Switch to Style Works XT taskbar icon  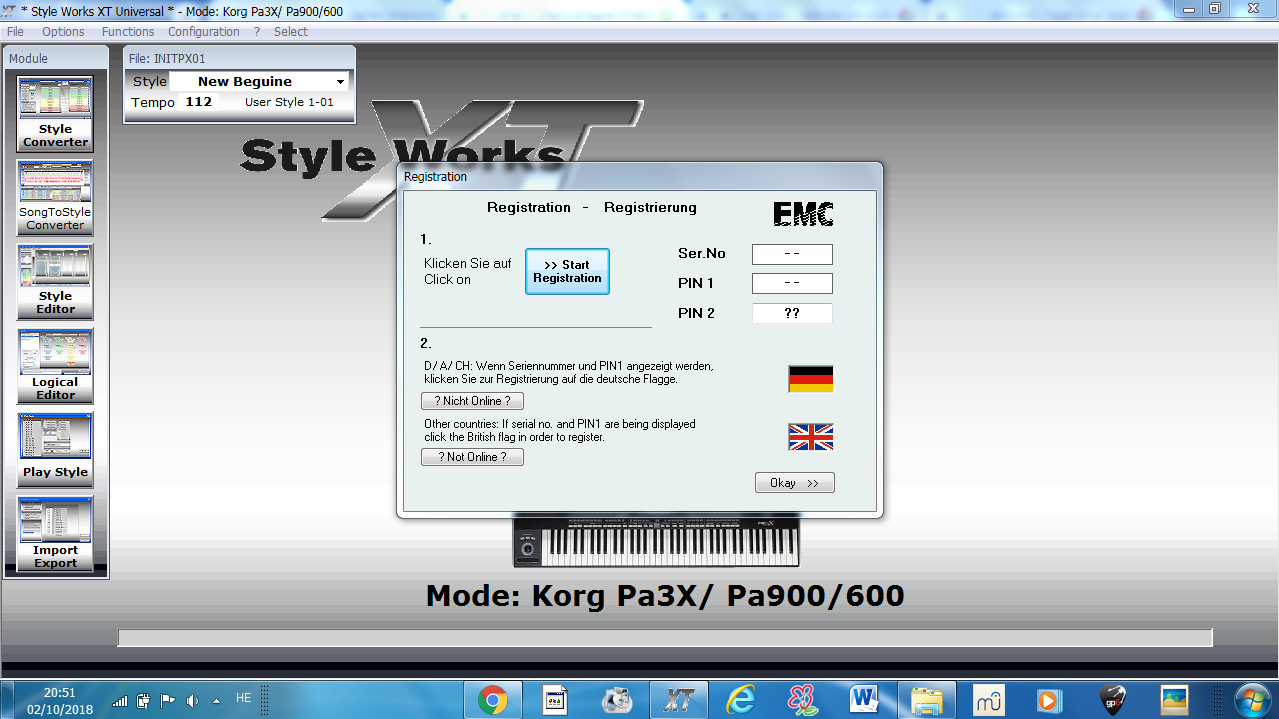pyautogui.click(x=679, y=700)
